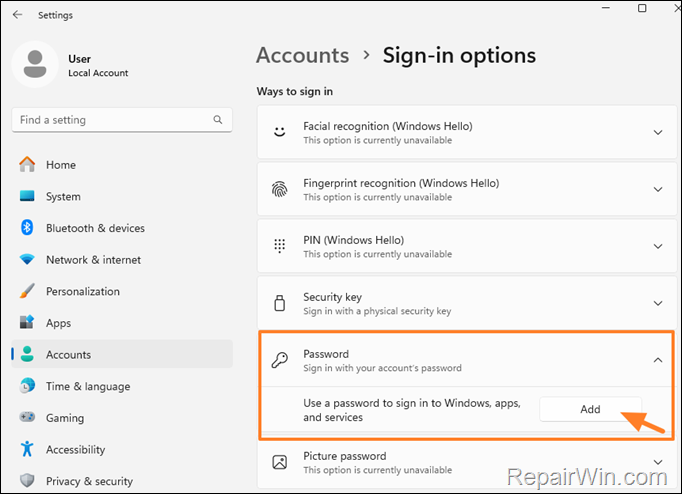Click the Accounts breadcrumb link
Screen dimensions: 682x494
tap(303, 55)
